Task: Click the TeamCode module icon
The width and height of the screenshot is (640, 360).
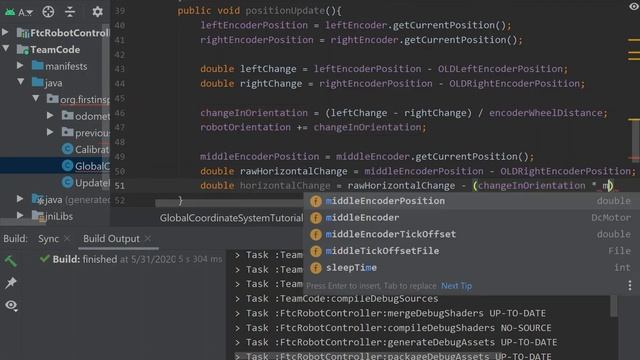Action: click(22, 49)
